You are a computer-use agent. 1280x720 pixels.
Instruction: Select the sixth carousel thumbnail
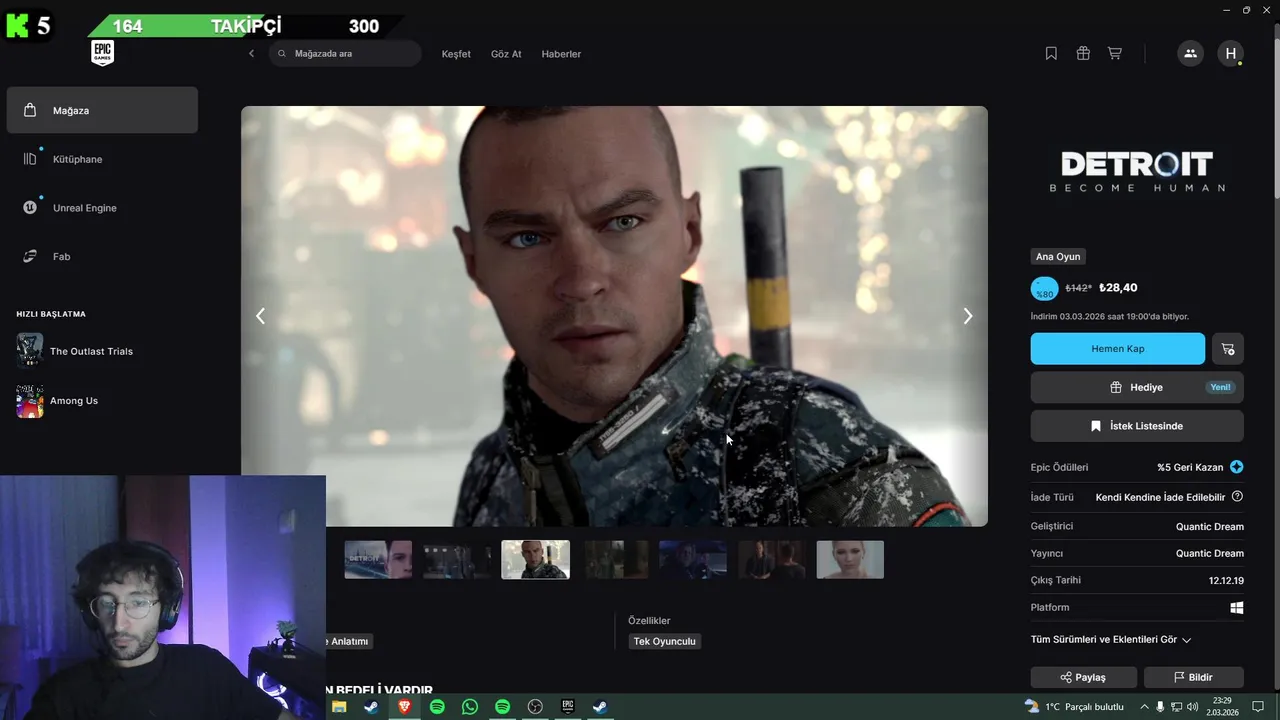771,560
